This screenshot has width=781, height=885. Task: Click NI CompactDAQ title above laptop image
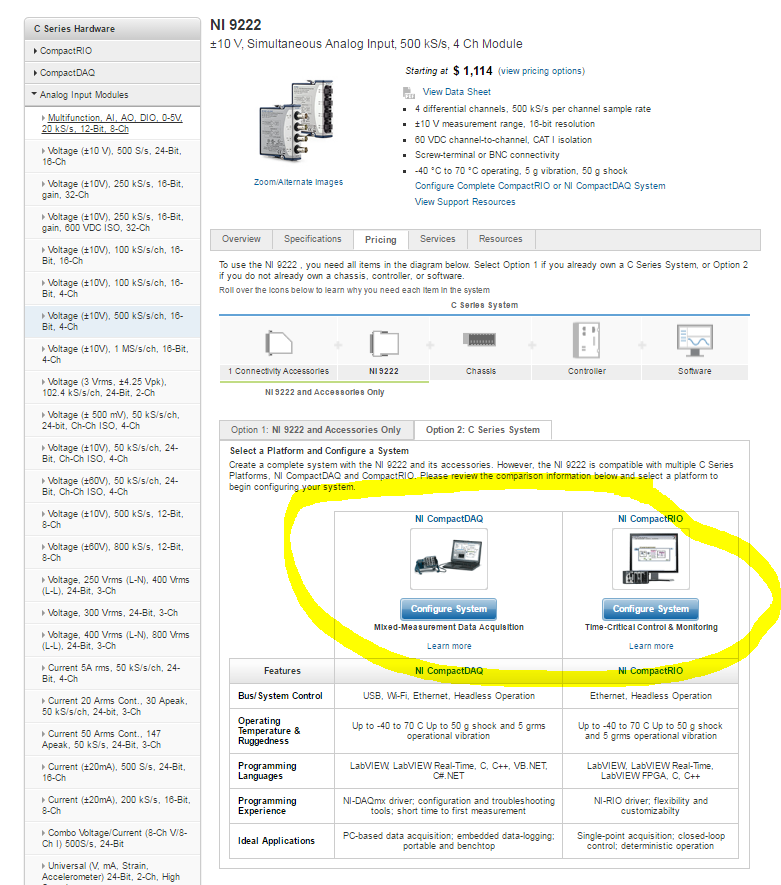tap(449, 519)
